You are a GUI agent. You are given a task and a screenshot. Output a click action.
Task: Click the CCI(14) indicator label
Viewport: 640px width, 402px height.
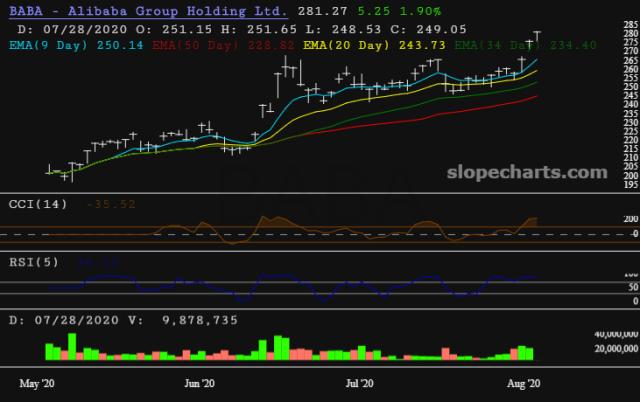(38, 204)
